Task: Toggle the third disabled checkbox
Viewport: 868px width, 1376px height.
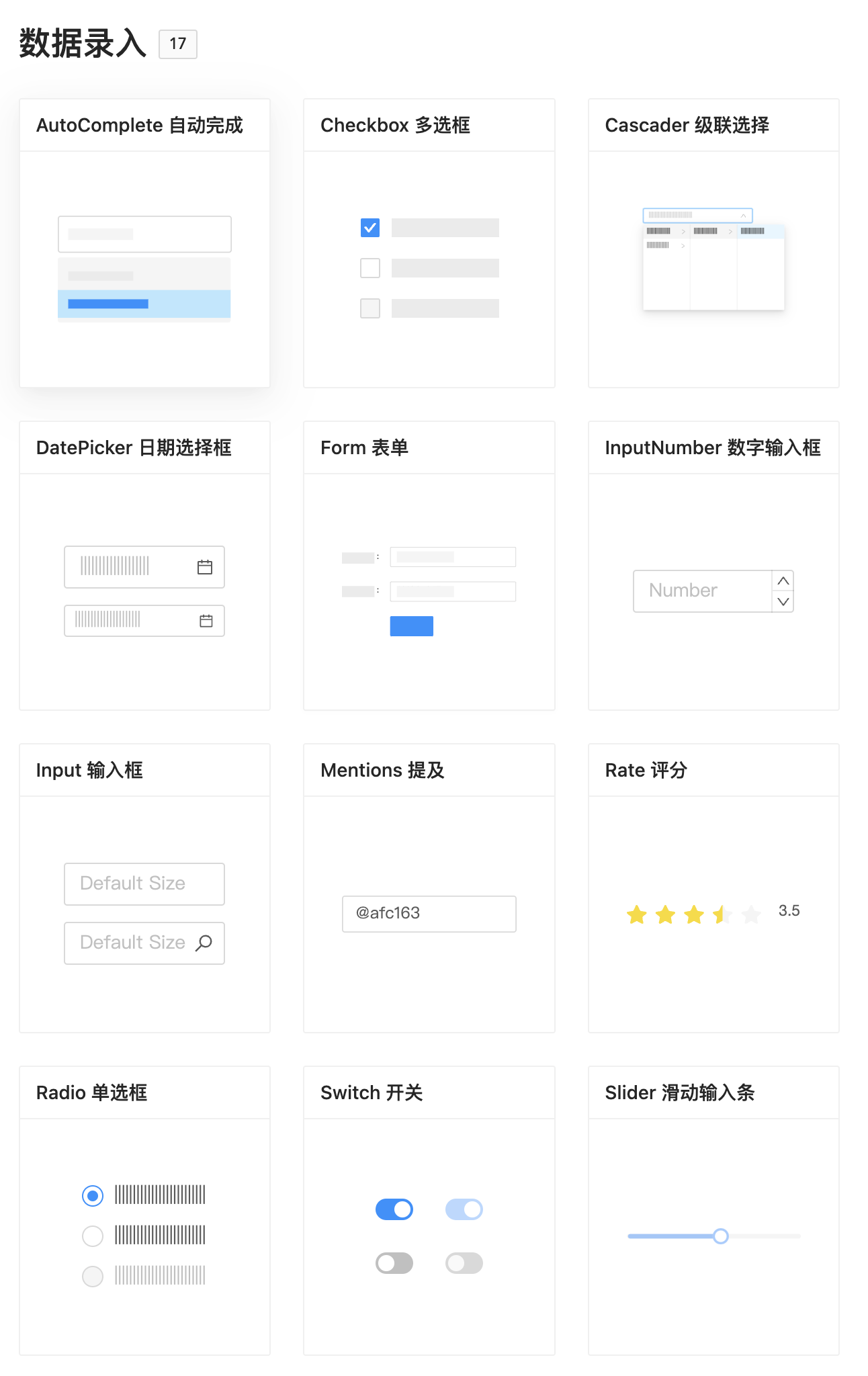Action: click(370, 308)
